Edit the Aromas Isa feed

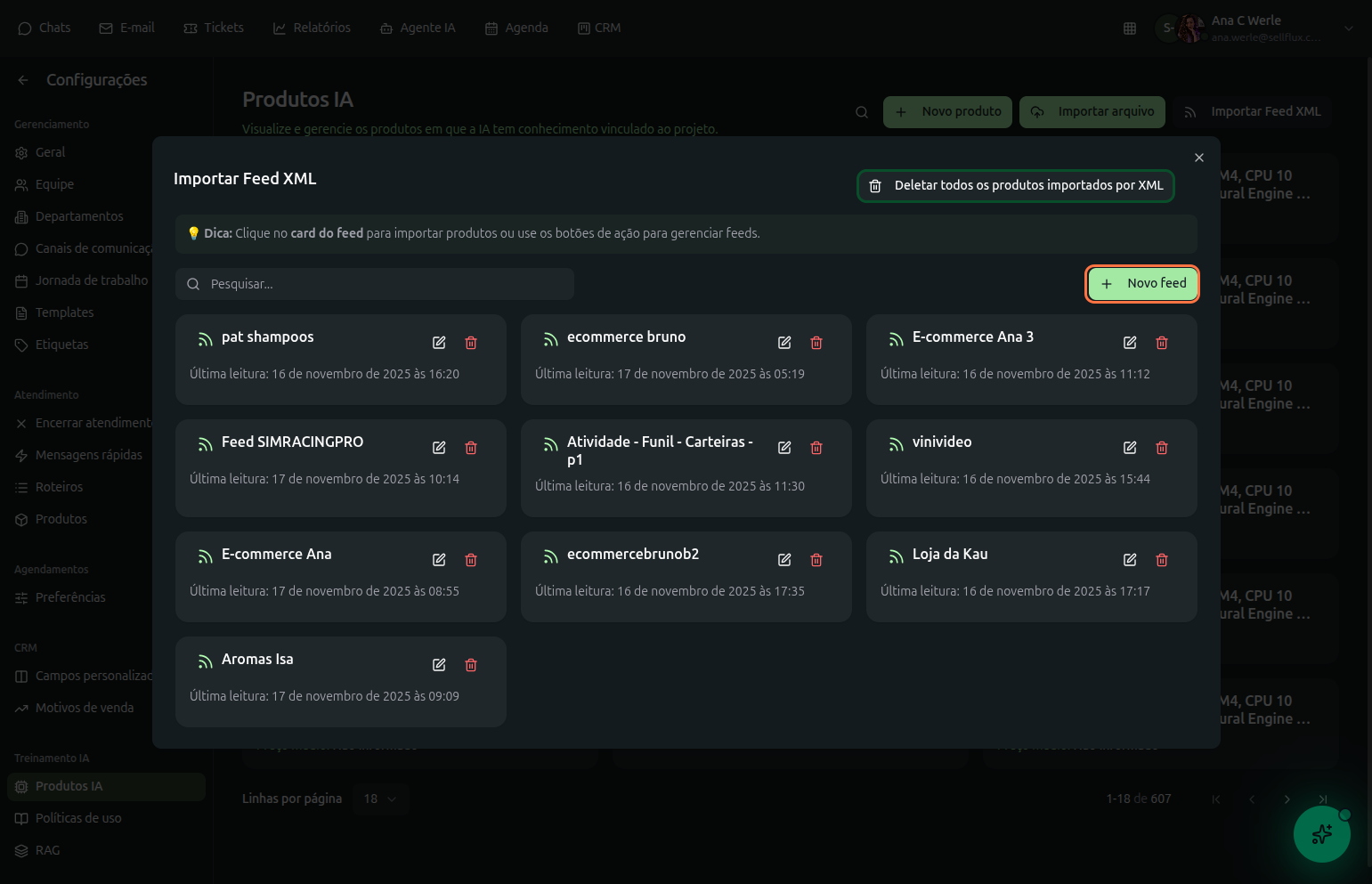(x=439, y=665)
